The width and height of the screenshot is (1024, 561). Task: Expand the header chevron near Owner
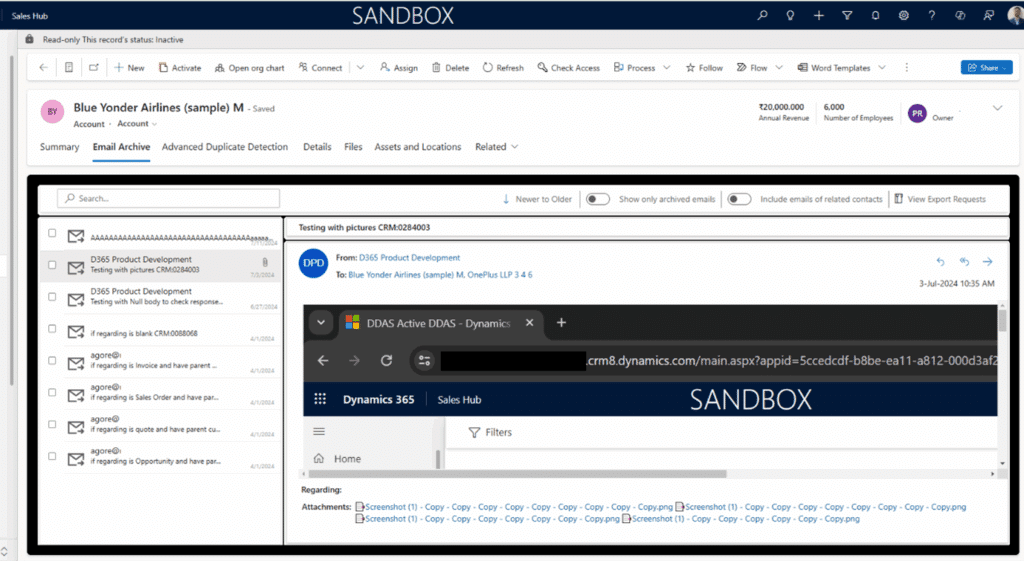[x=997, y=108]
